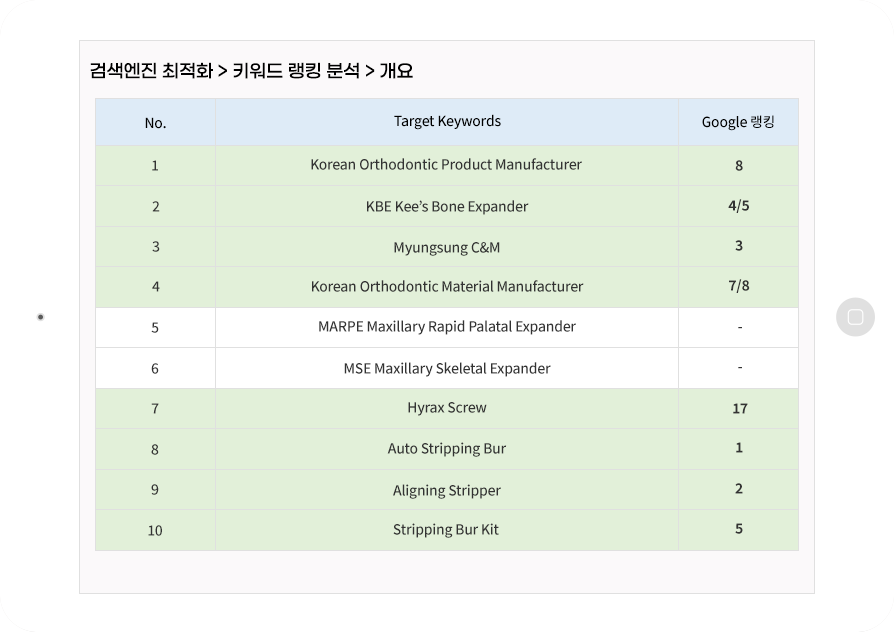
Task: Select the "Target Keywords" column header
Action: (447, 121)
